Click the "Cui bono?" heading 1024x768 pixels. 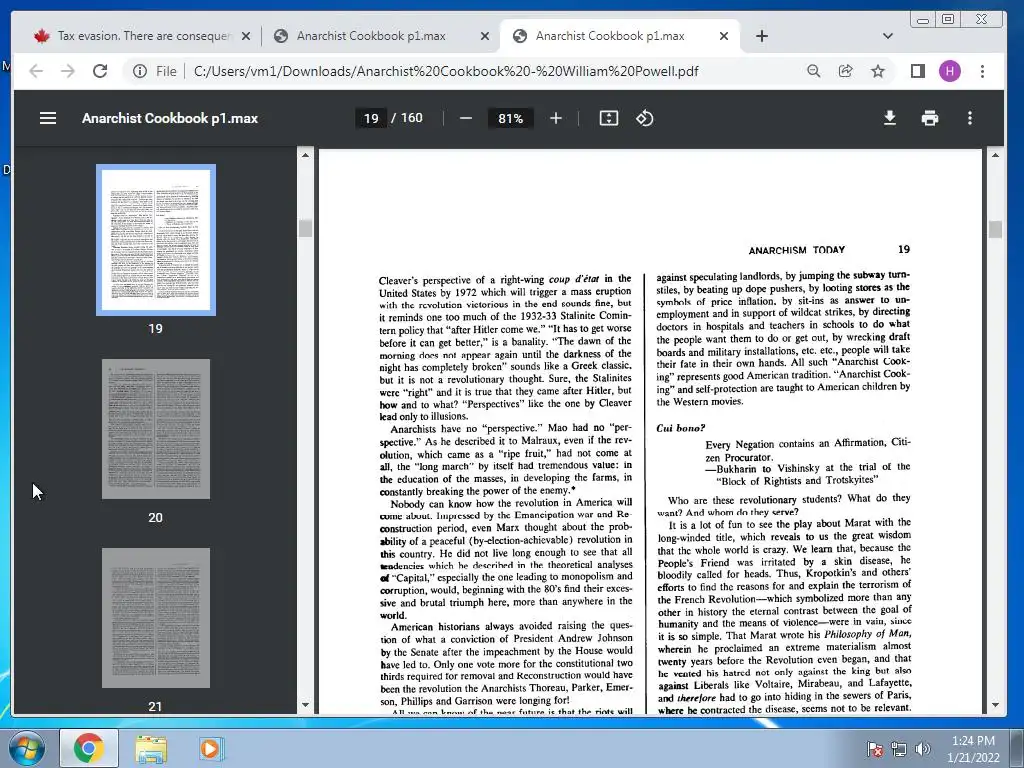click(x=680, y=428)
